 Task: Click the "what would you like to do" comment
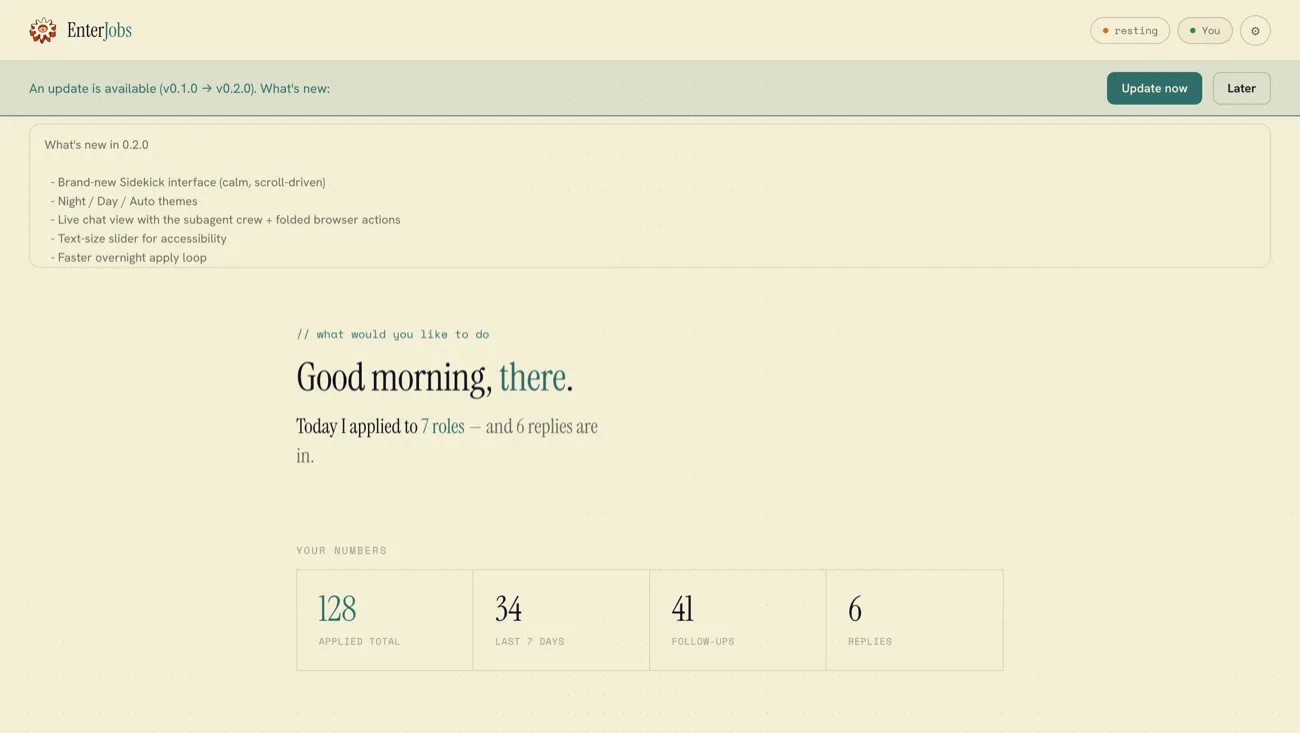[x=393, y=334]
